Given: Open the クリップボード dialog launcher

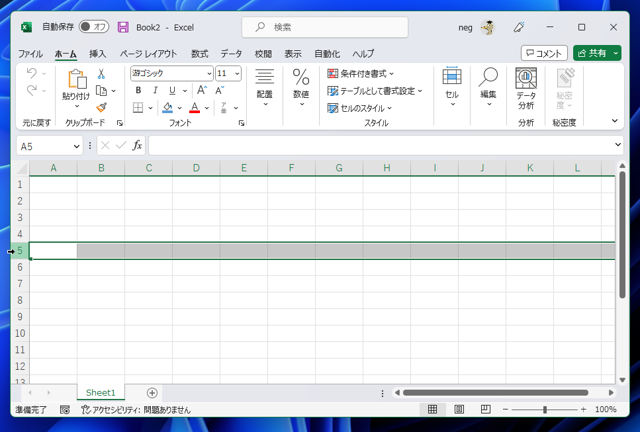Looking at the screenshot, I should [x=120, y=123].
